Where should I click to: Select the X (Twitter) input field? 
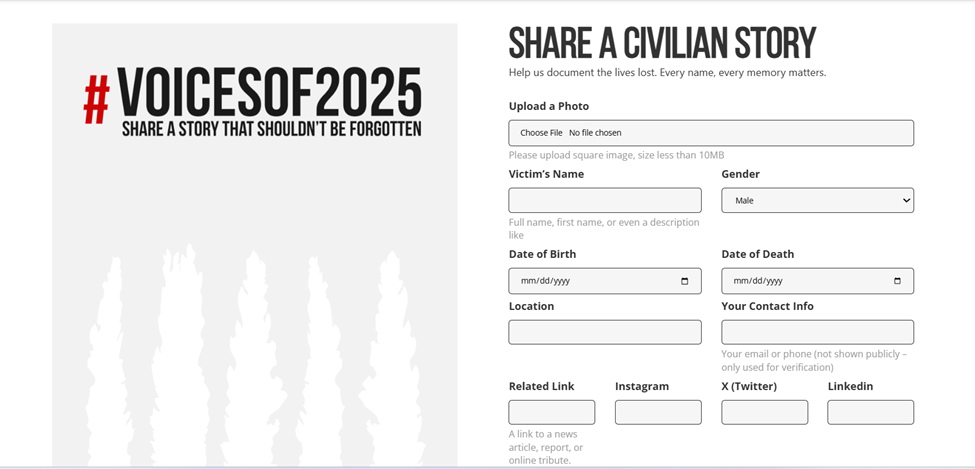[x=764, y=412]
